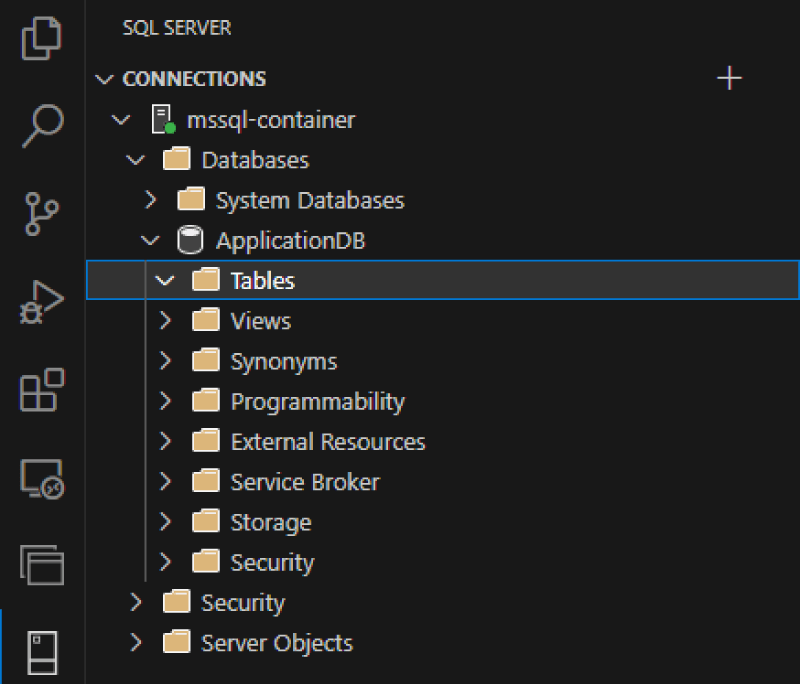Select the Tables folder

262,281
